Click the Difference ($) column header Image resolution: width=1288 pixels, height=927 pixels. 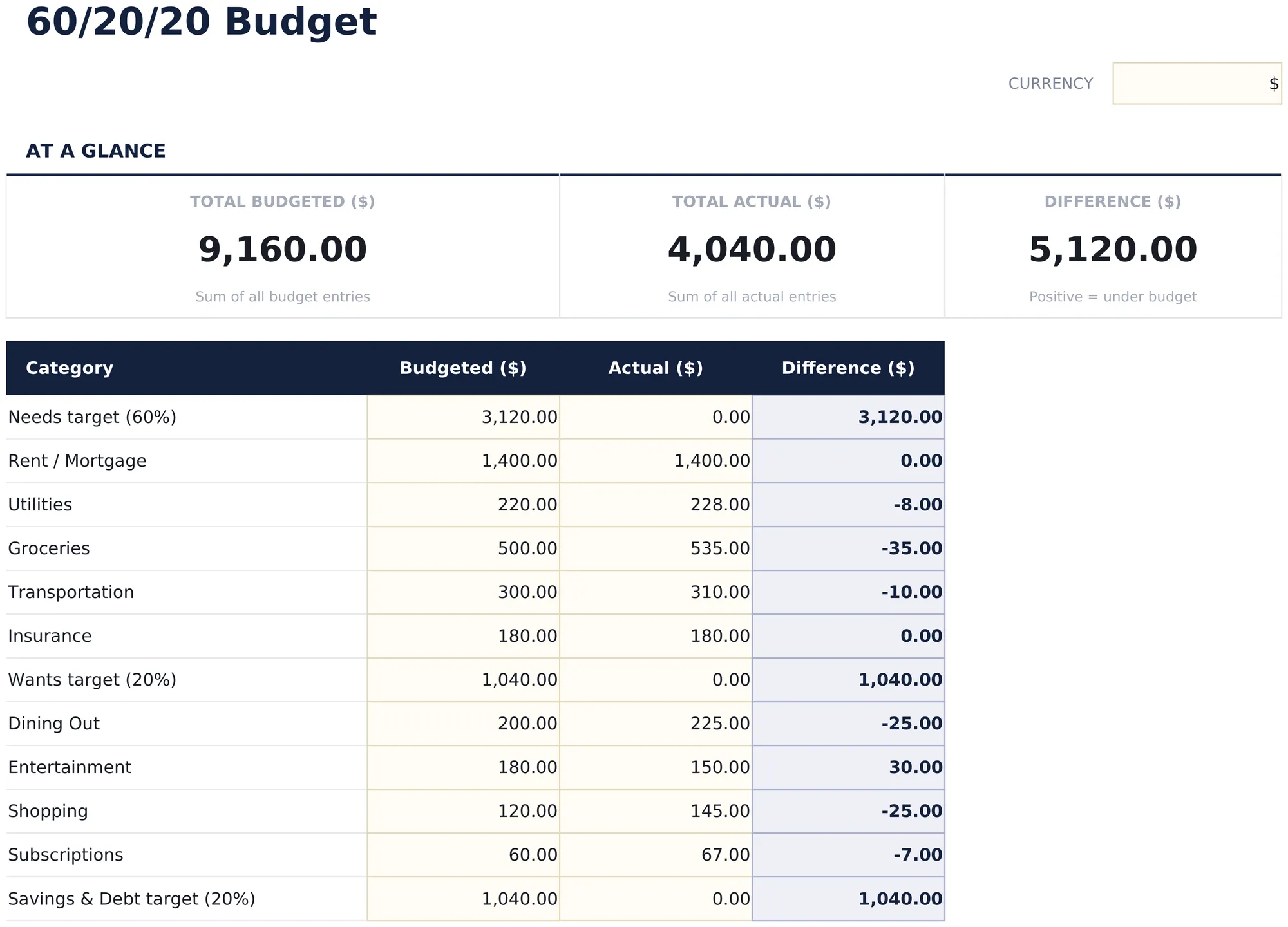[x=848, y=368]
